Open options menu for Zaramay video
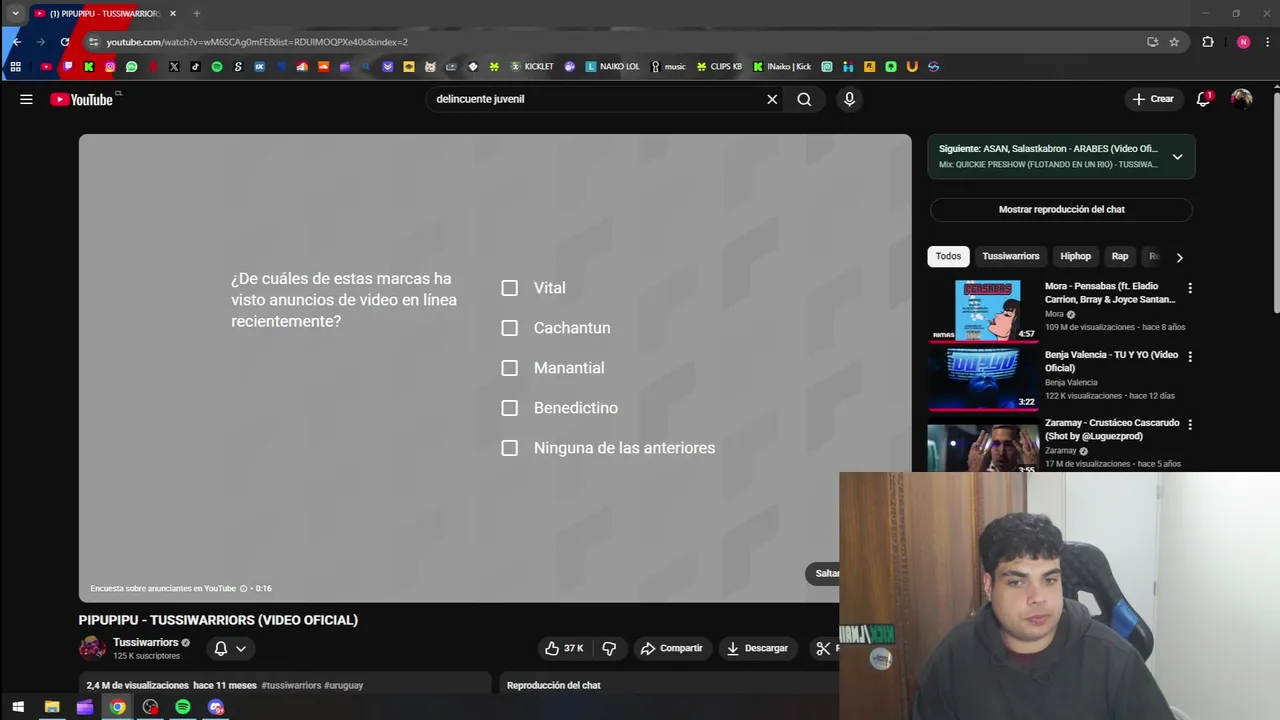The width and height of the screenshot is (1280, 720). [1190, 424]
